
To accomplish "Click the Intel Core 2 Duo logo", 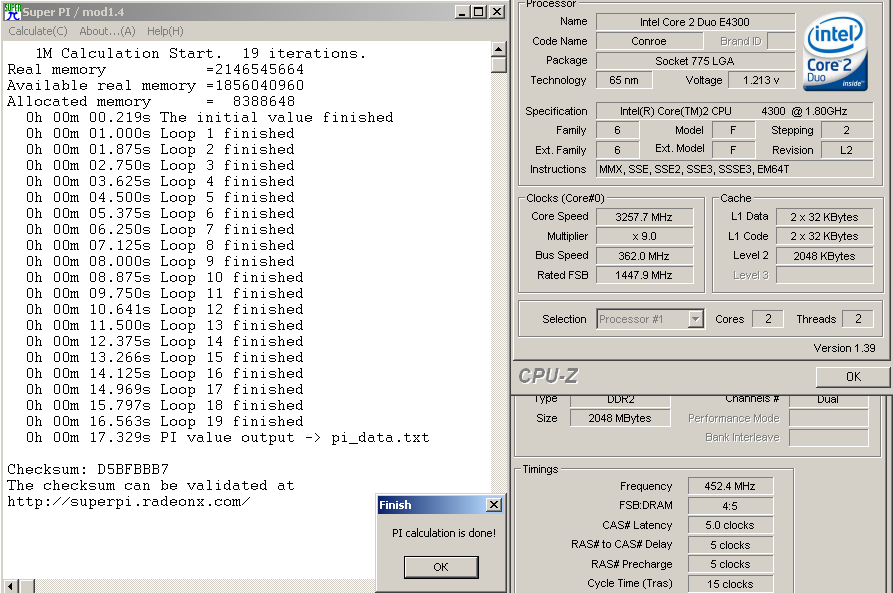I will pos(835,52).
